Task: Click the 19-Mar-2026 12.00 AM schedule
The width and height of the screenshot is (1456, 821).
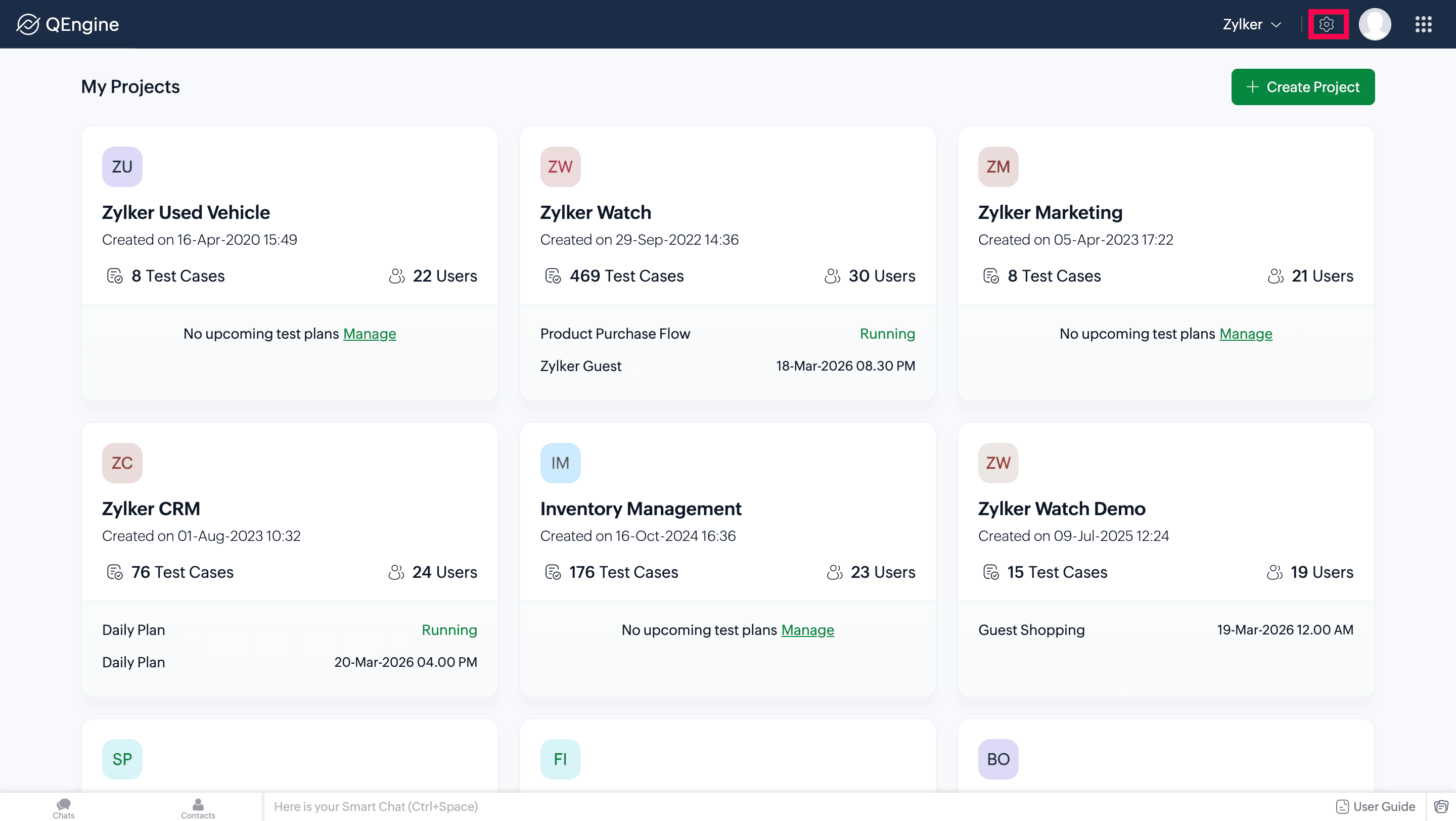Action: pyautogui.click(x=1285, y=630)
